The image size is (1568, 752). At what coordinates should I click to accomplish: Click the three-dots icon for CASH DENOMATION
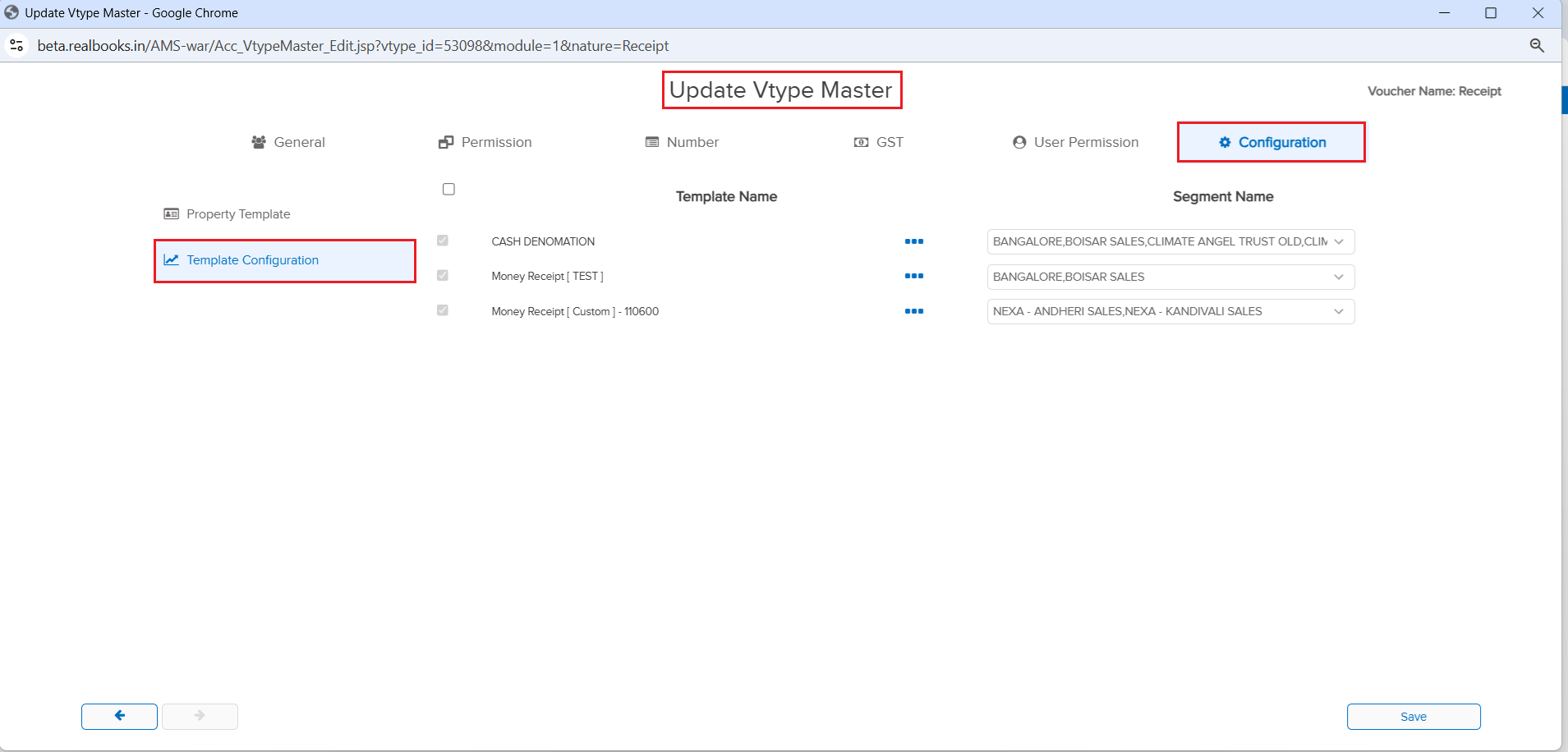click(x=913, y=241)
